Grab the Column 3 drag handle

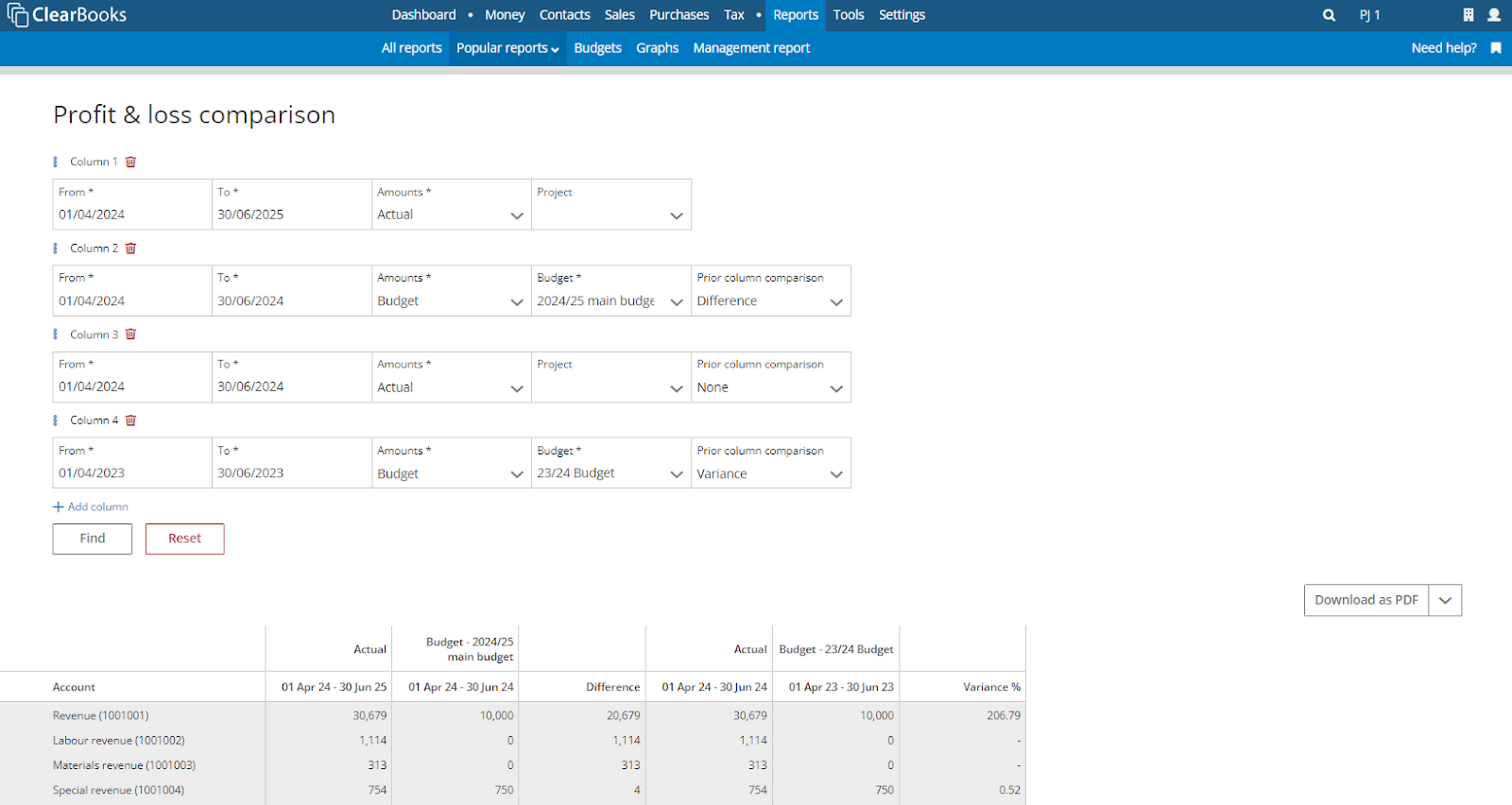click(56, 334)
